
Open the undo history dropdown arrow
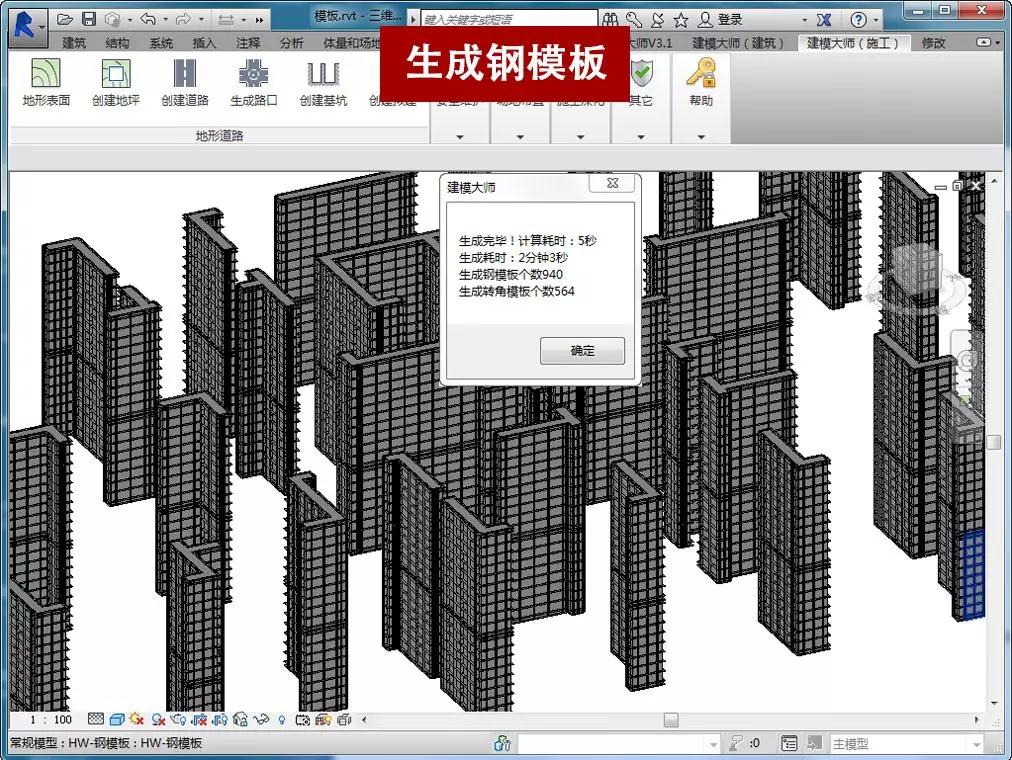[165, 20]
